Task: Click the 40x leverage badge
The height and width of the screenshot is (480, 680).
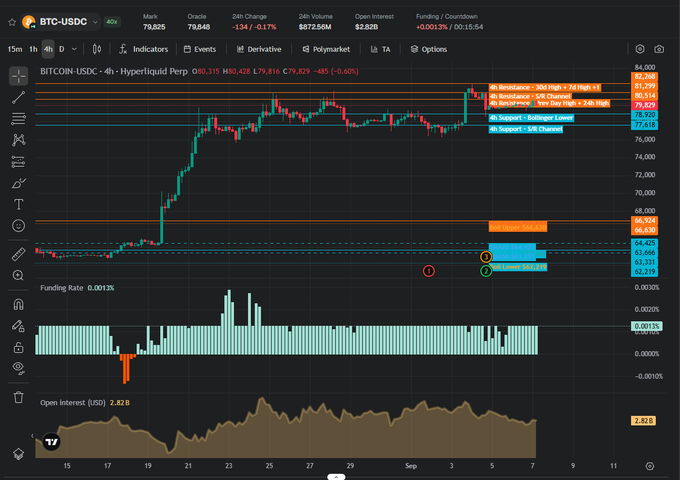Action: [112, 22]
